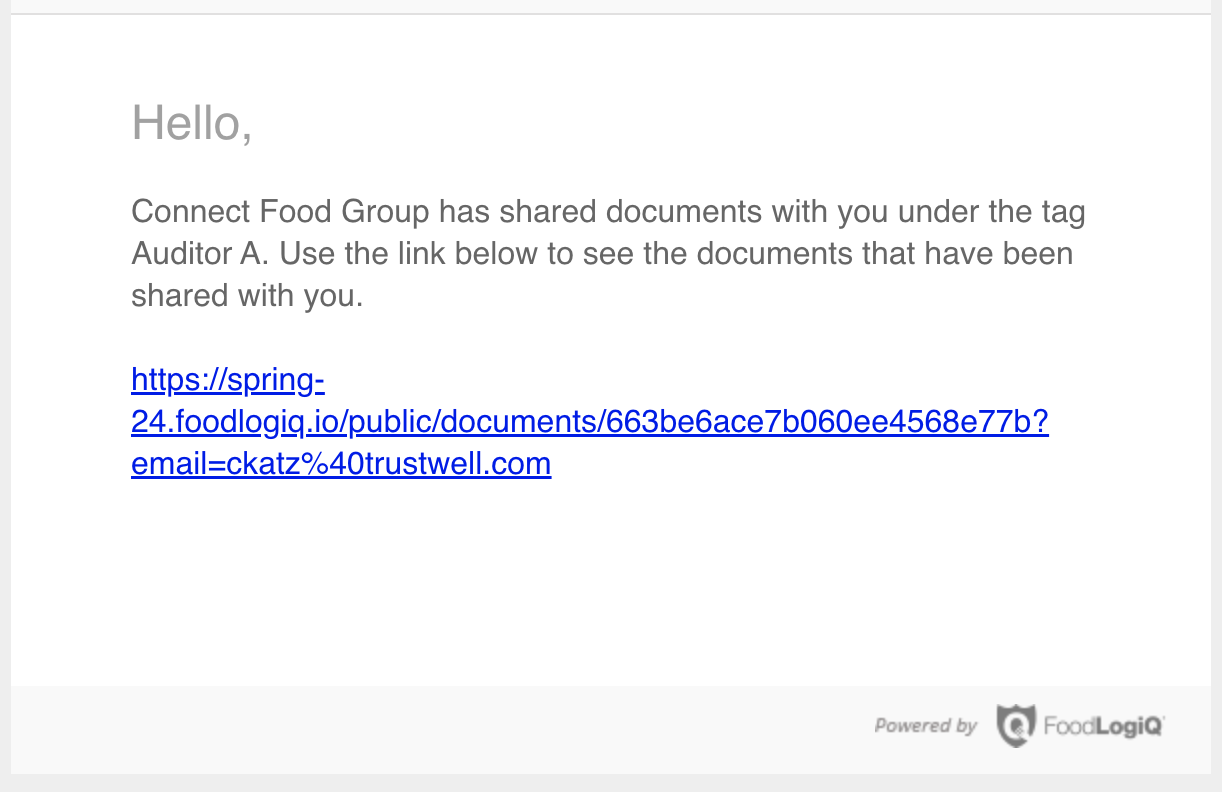Screen dimensions: 1224x792
Task: Click the "Auditor A" tag name text
Action: 197,253
